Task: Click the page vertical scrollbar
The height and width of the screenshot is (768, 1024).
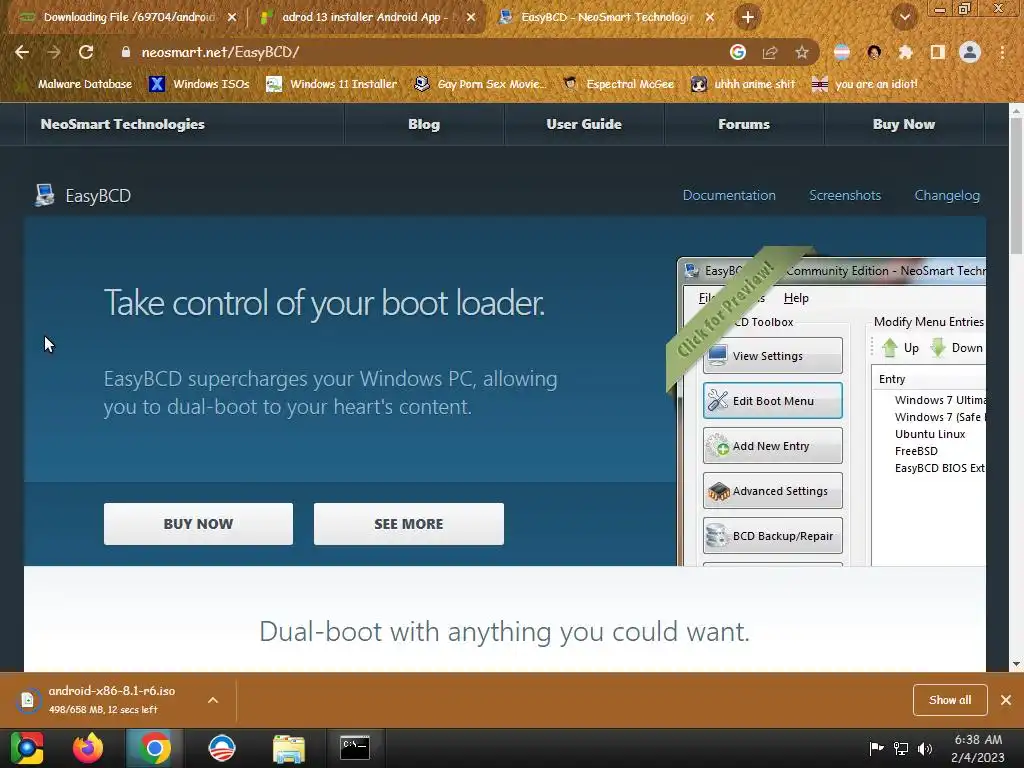Action: click(1016, 186)
